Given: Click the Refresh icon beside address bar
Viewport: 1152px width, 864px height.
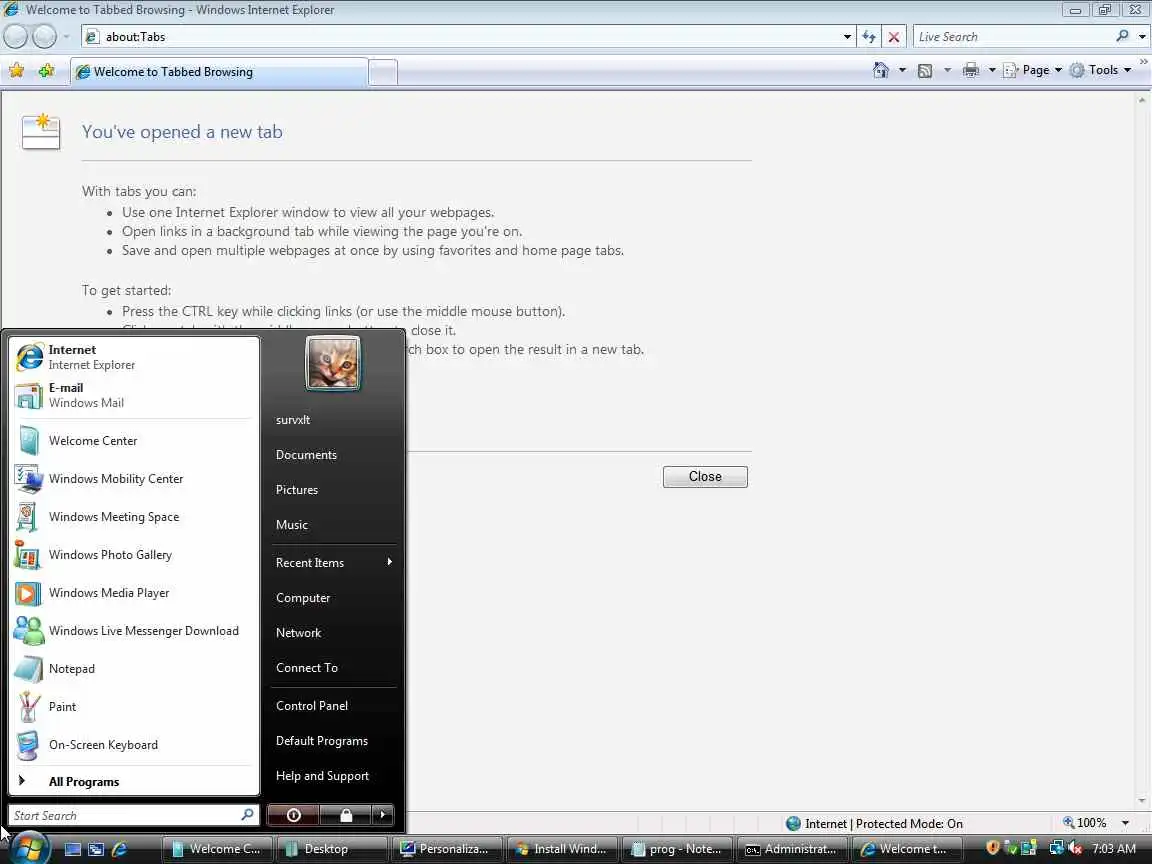Looking at the screenshot, I should tap(869, 37).
